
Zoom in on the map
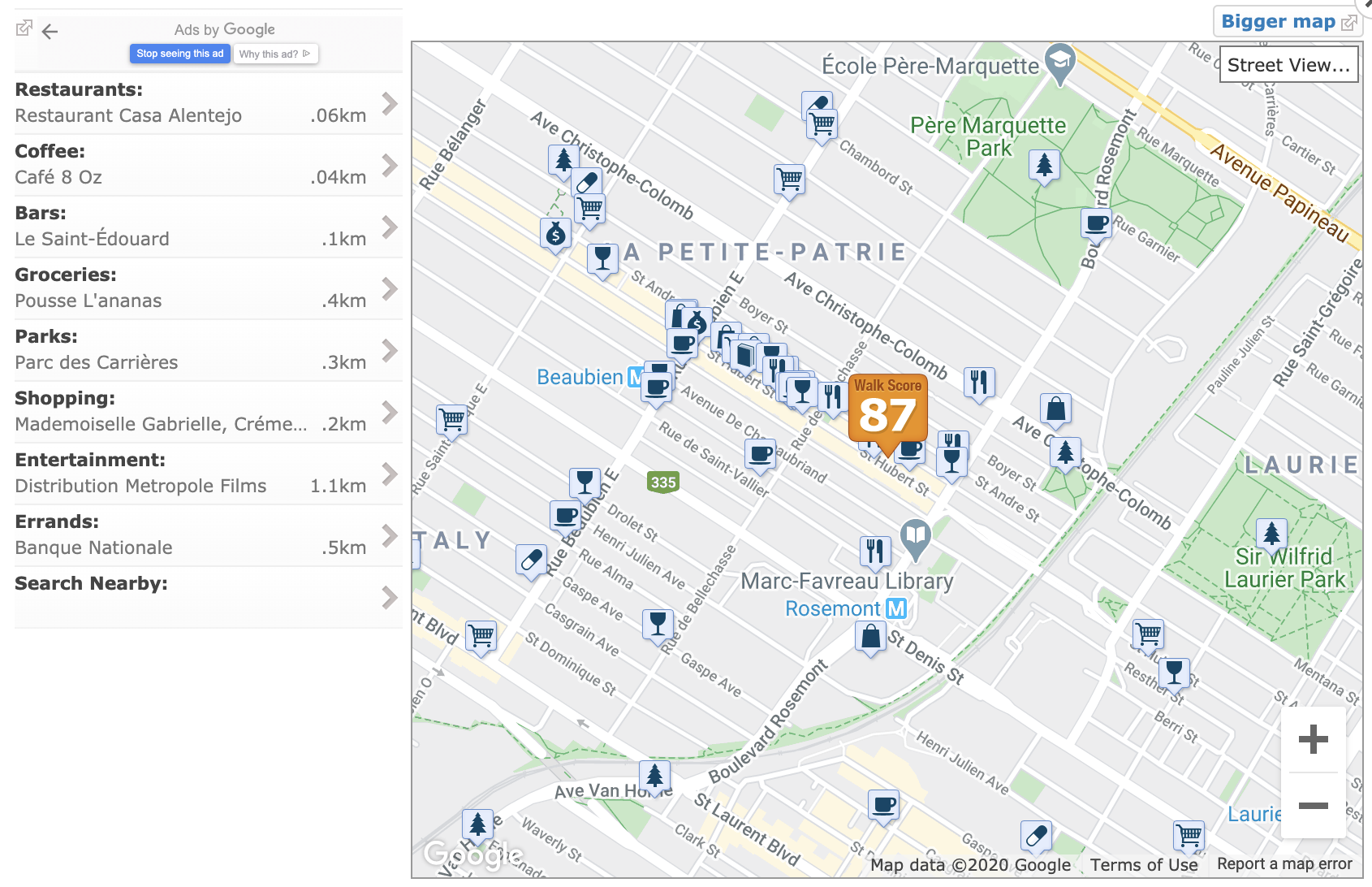tap(1313, 739)
